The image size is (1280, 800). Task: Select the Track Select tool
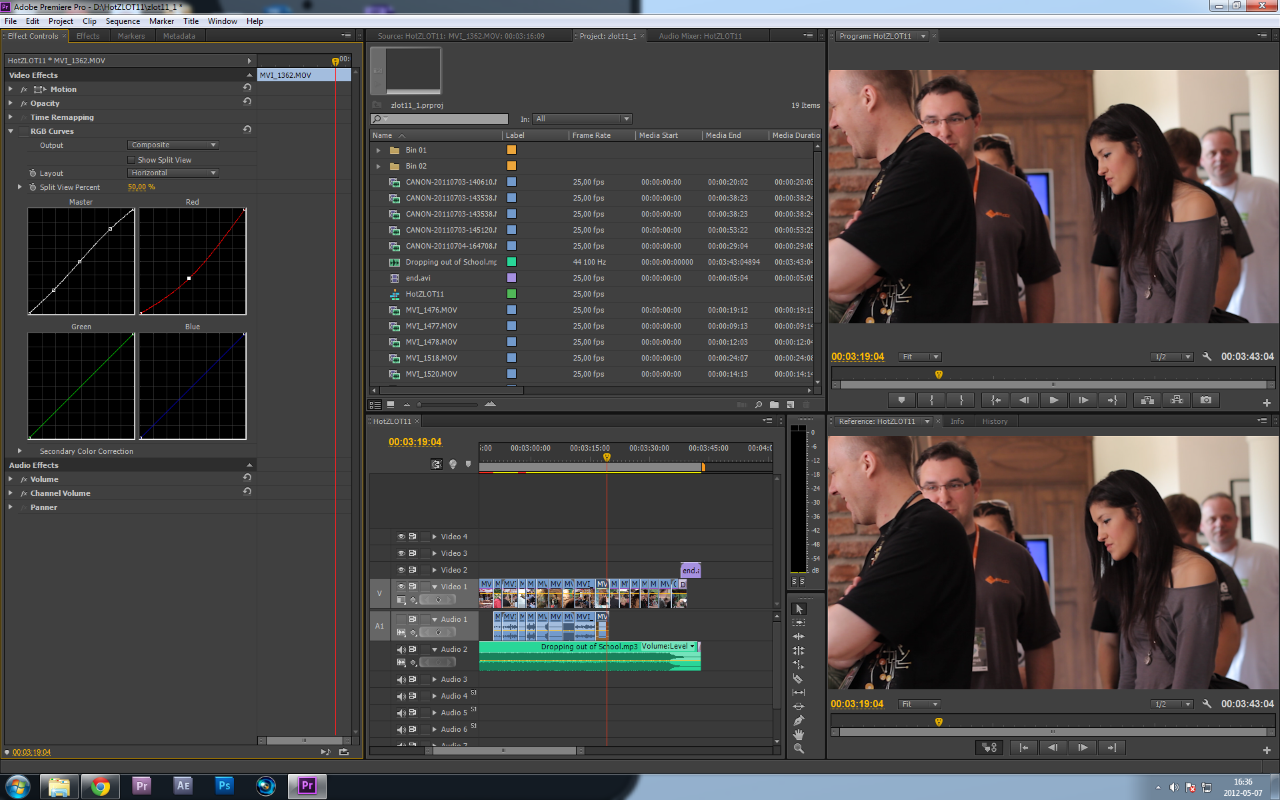[798, 623]
